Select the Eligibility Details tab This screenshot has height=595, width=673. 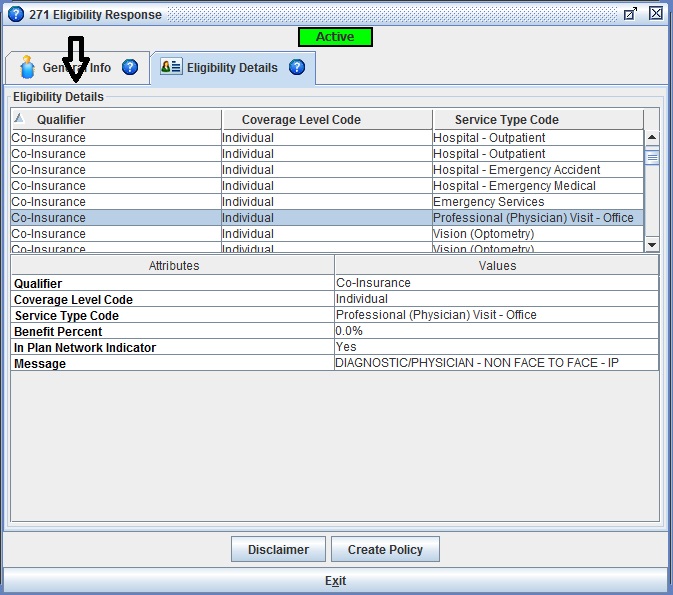(x=232, y=68)
